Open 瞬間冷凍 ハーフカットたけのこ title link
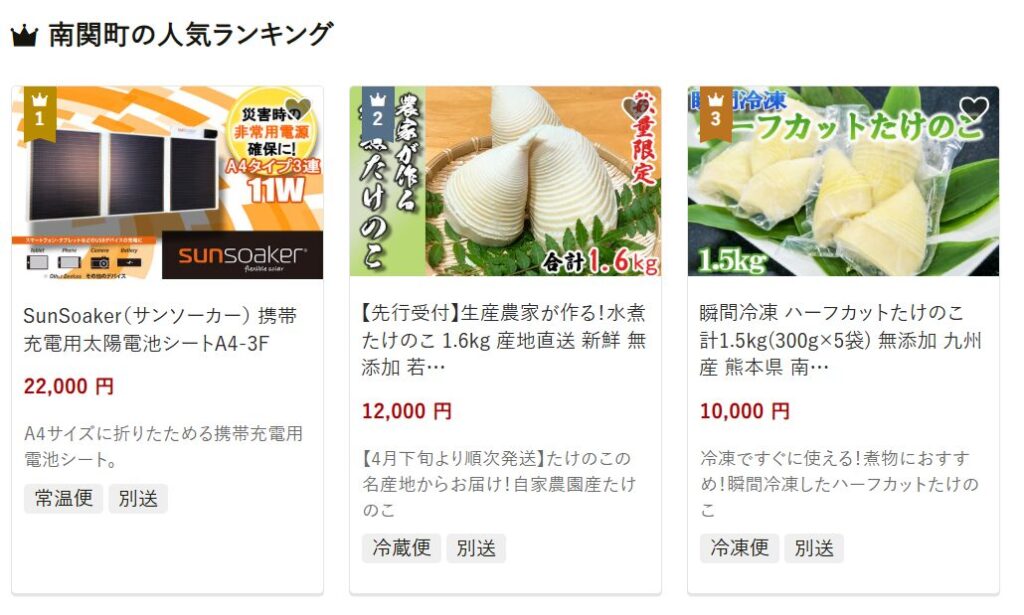This screenshot has height=615, width=1024. pos(840,339)
